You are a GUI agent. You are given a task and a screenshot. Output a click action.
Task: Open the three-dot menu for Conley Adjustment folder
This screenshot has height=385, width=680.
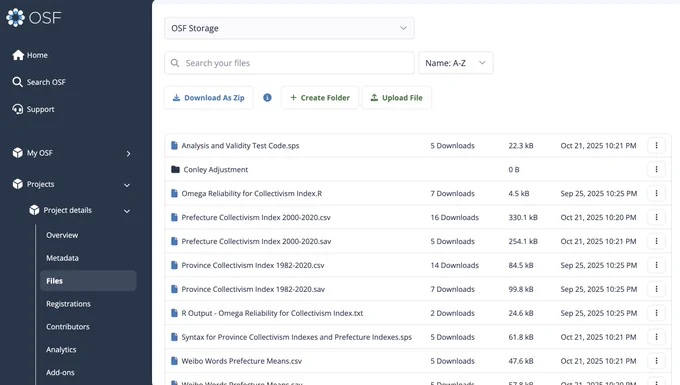(656, 170)
